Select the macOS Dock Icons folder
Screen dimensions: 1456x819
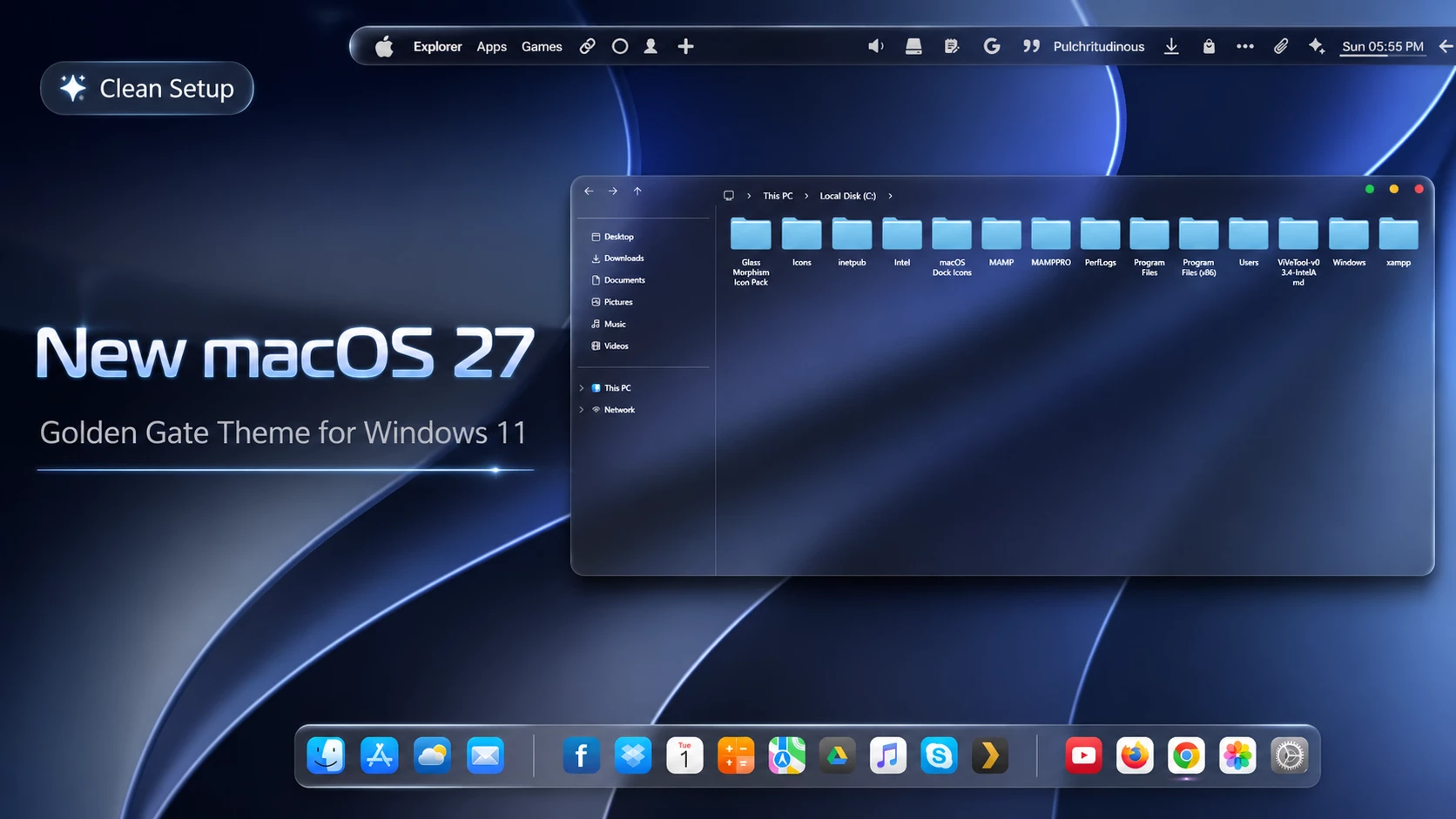(952, 247)
